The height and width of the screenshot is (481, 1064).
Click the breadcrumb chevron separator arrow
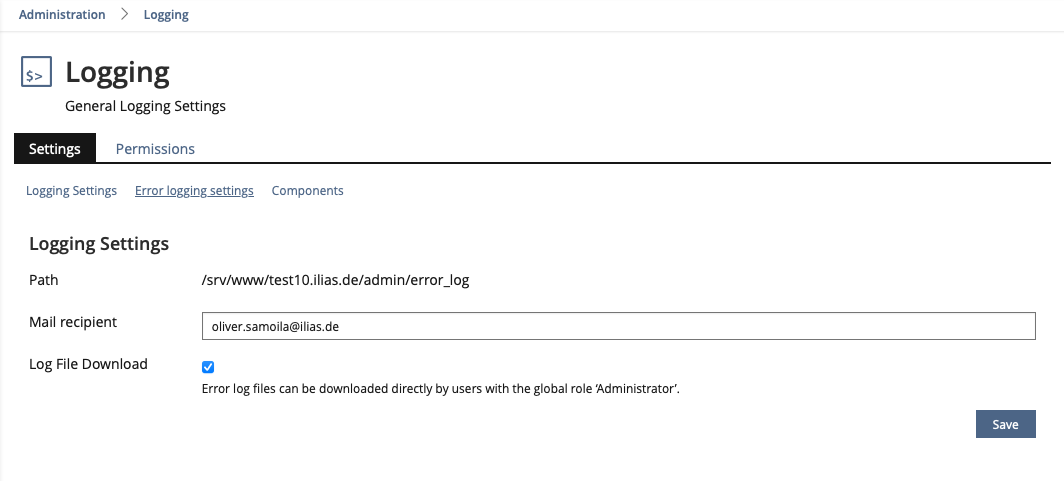(124, 15)
